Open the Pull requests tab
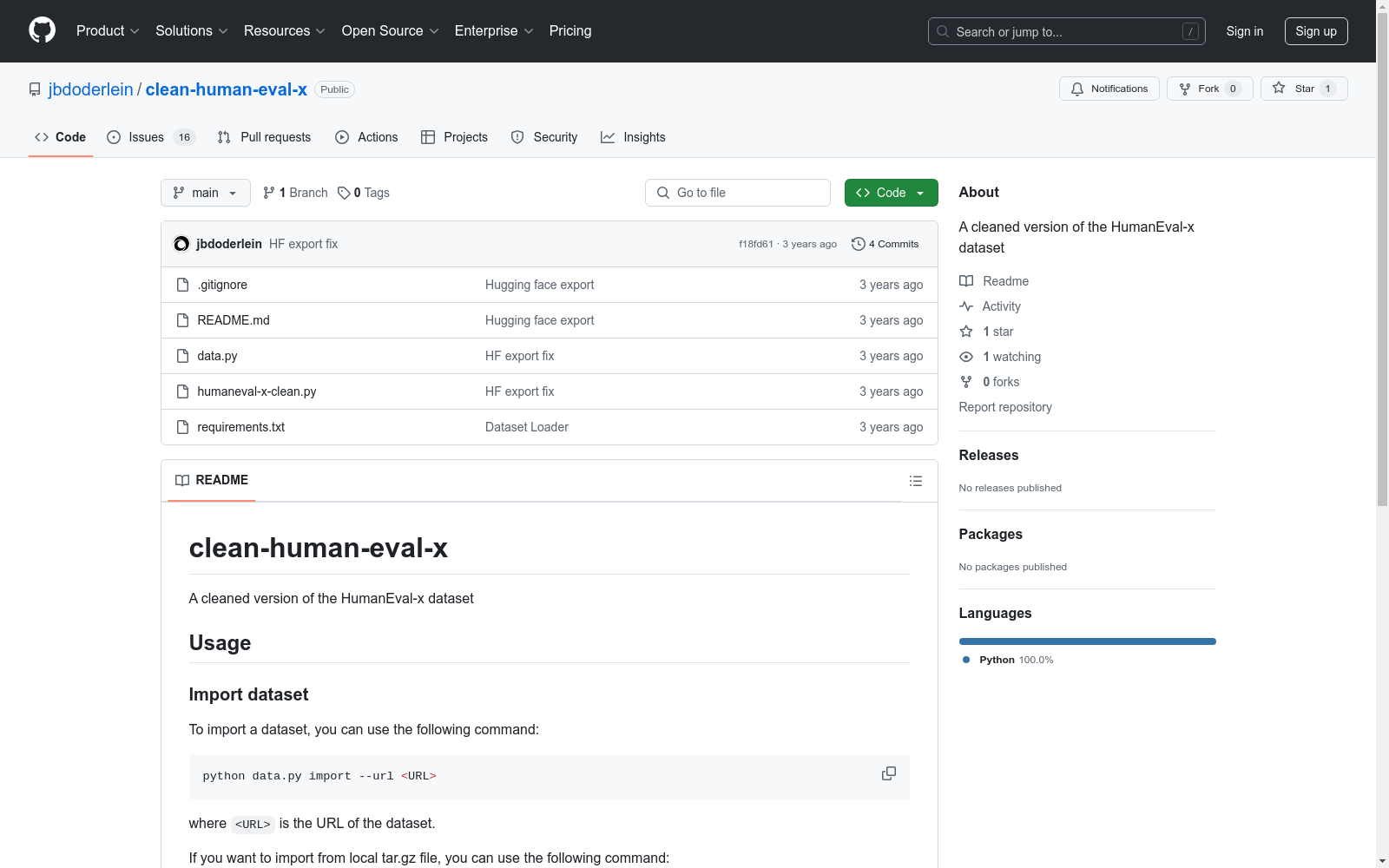This screenshot has height=868, width=1389. (x=264, y=137)
